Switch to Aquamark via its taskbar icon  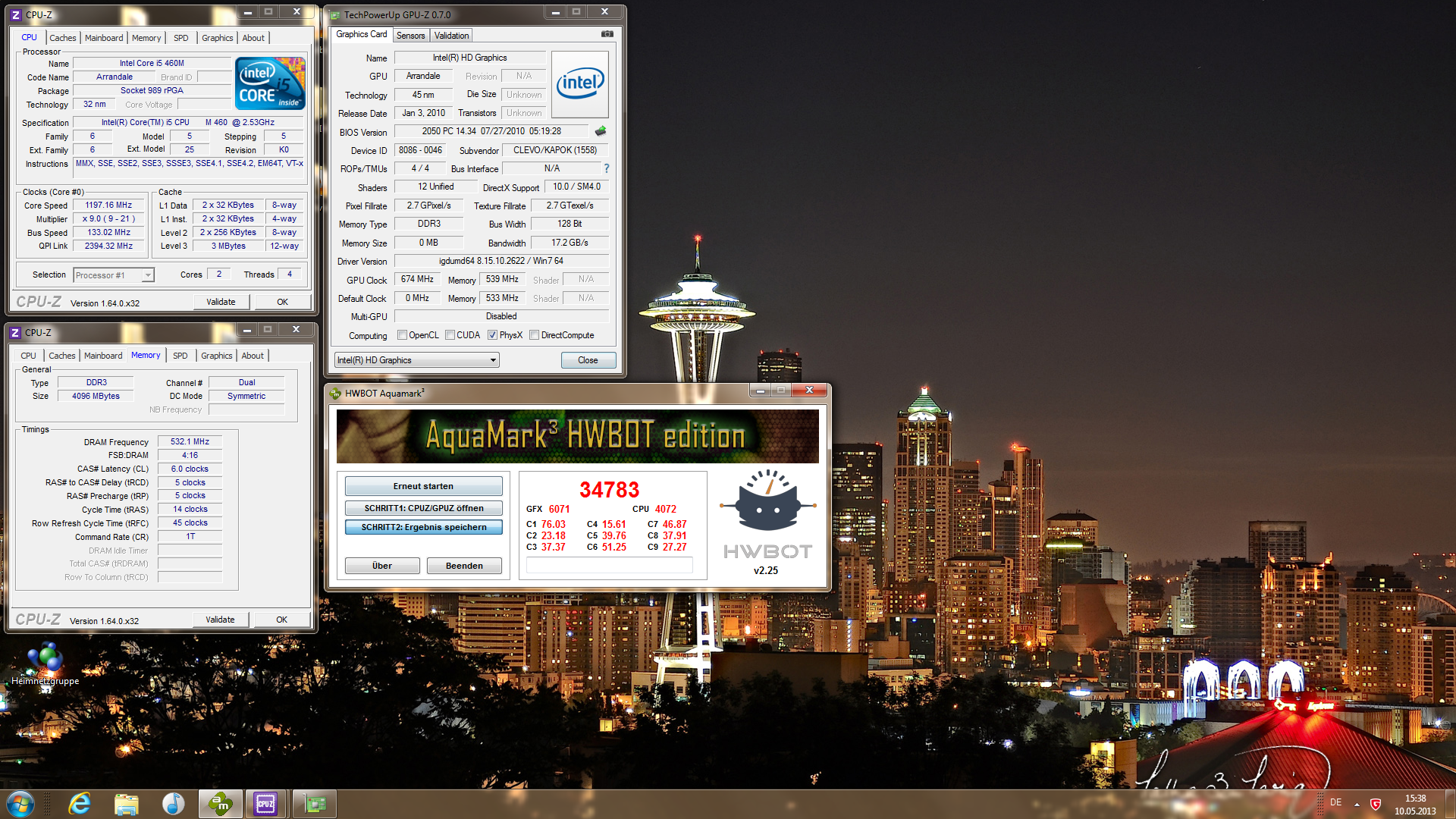coord(221,804)
